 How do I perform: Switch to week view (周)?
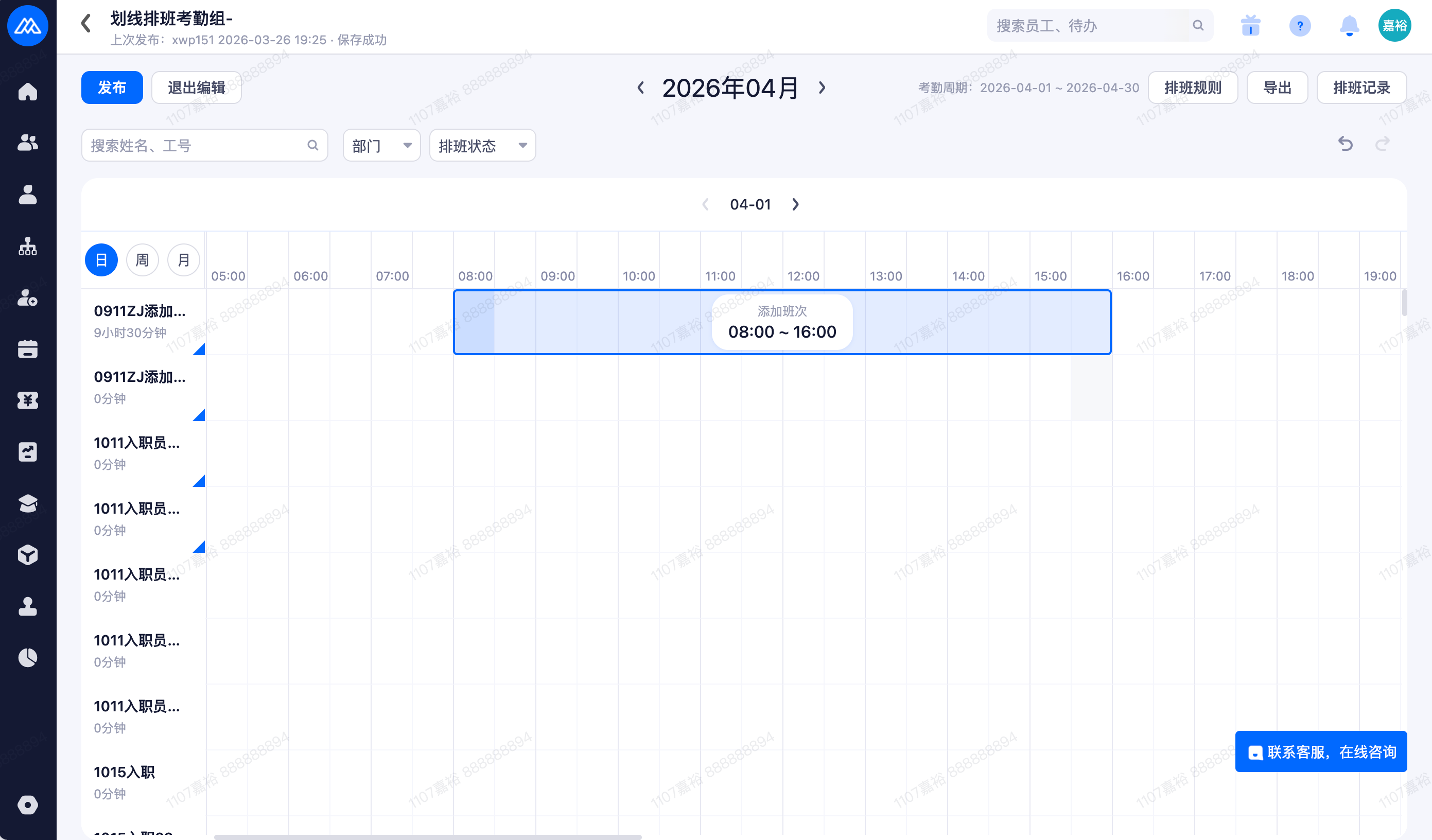point(142,260)
